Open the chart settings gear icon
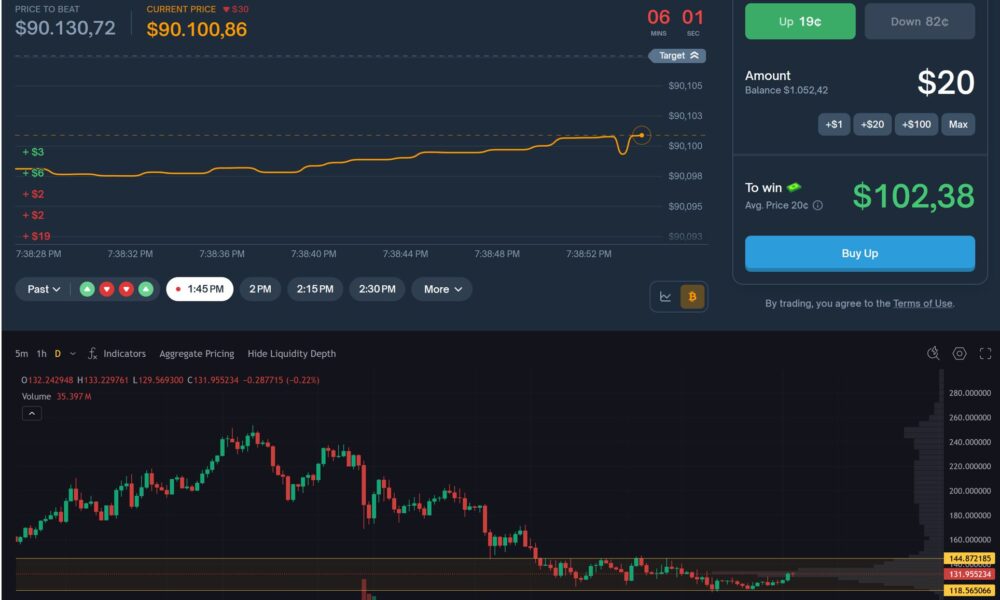 (x=958, y=353)
